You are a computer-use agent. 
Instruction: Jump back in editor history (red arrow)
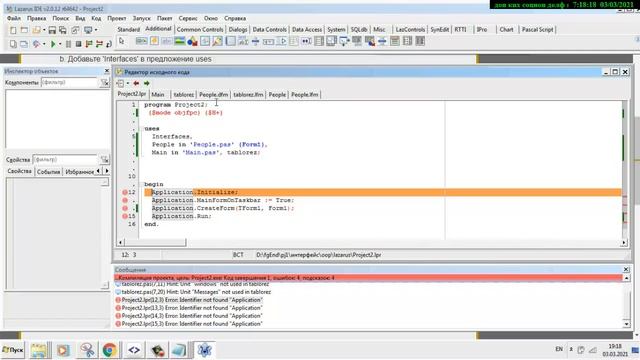[136, 83]
